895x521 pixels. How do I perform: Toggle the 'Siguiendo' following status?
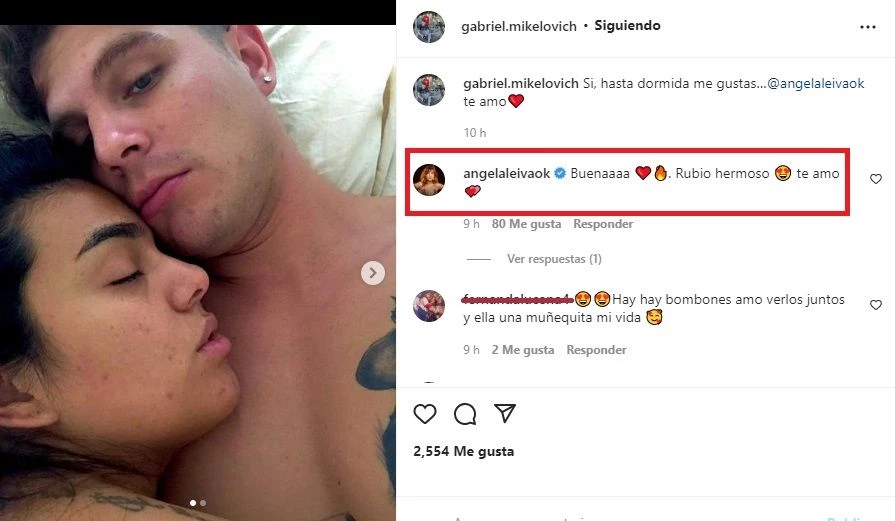[x=627, y=26]
